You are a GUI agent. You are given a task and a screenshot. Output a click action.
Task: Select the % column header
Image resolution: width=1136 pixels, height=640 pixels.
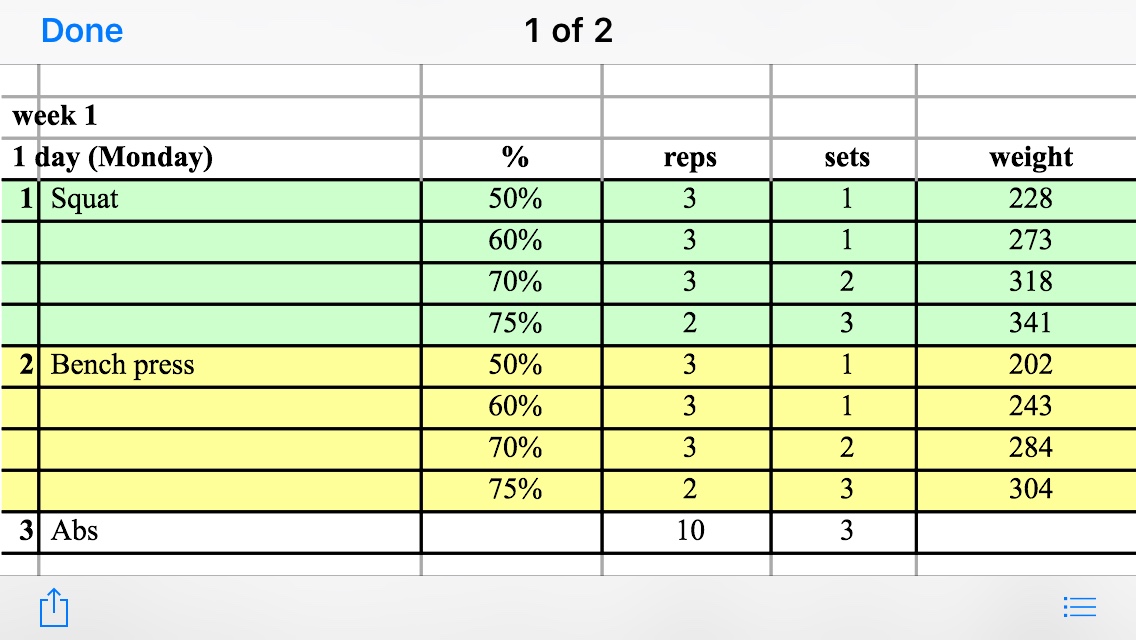tap(515, 158)
